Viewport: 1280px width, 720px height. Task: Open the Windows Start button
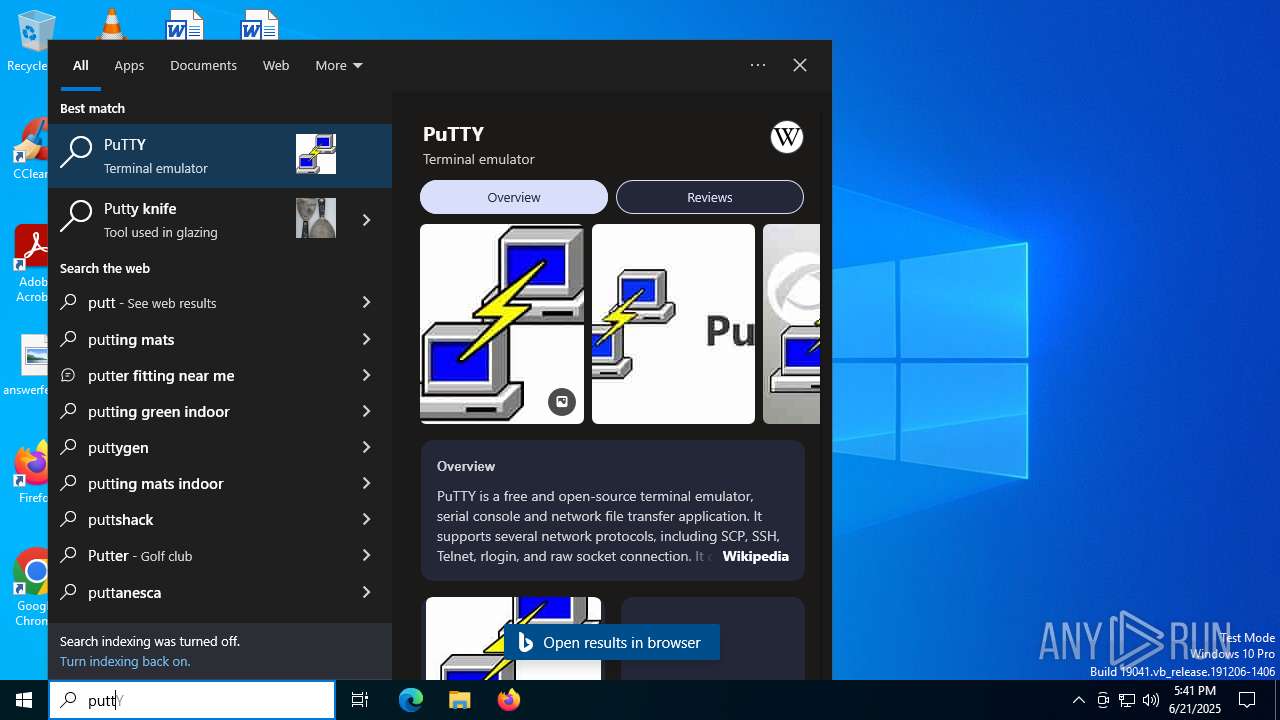[x=24, y=700]
